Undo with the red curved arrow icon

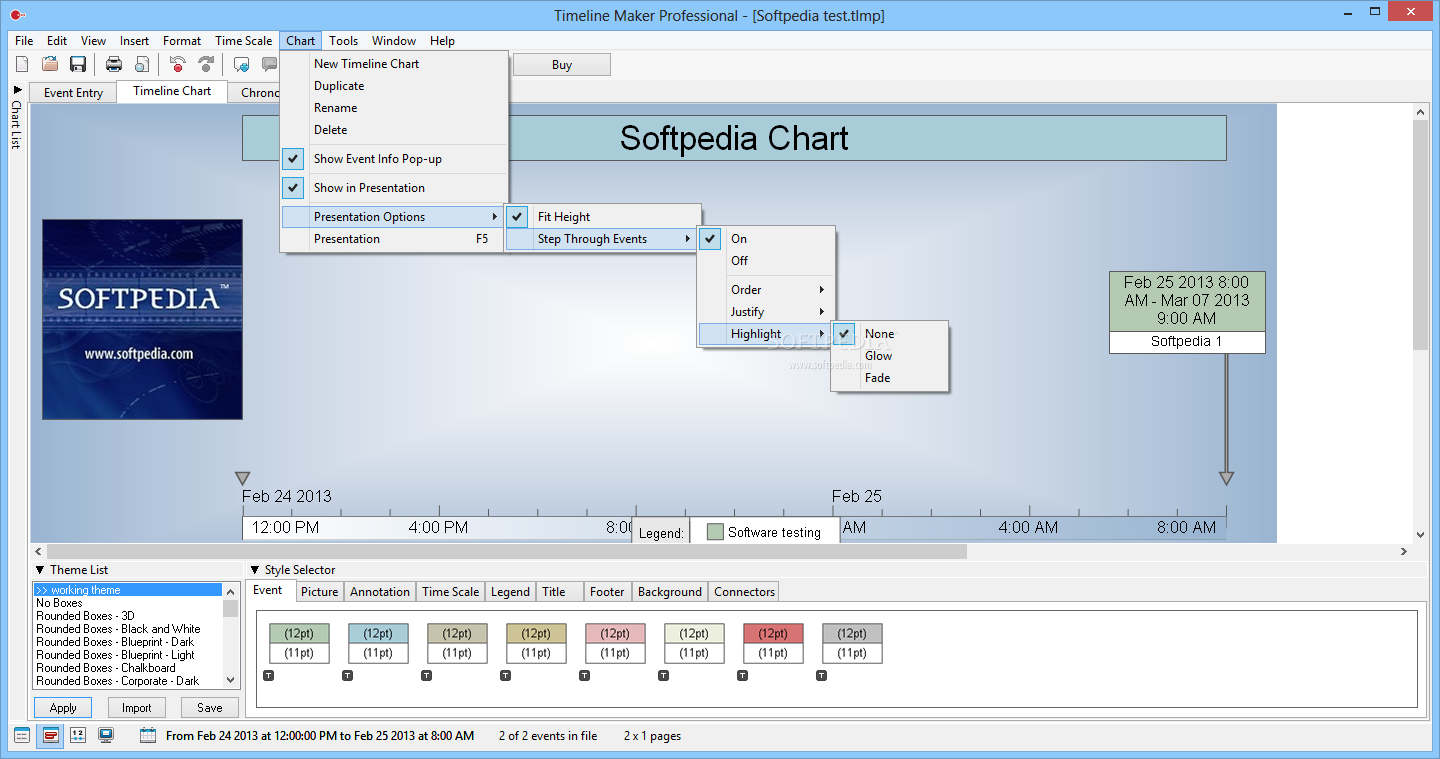[x=178, y=64]
